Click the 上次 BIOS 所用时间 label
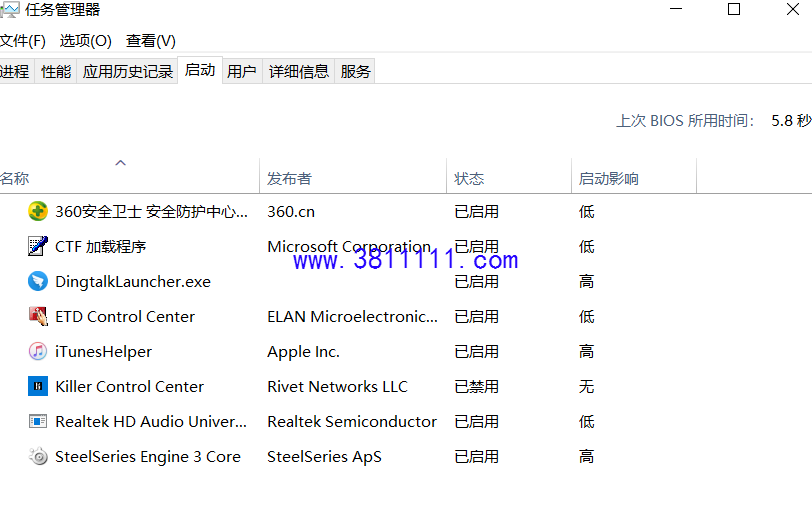 click(x=685, y=121)
